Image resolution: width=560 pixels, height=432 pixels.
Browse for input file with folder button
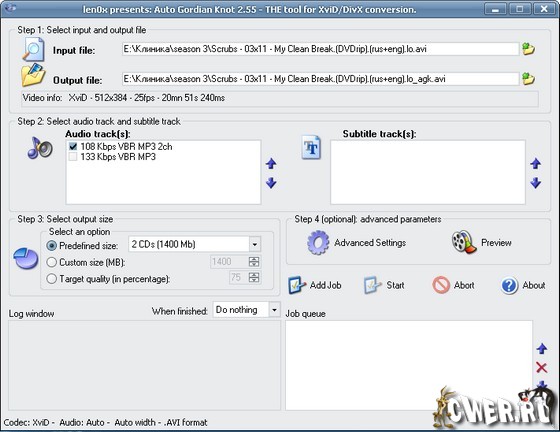(528, 49)
